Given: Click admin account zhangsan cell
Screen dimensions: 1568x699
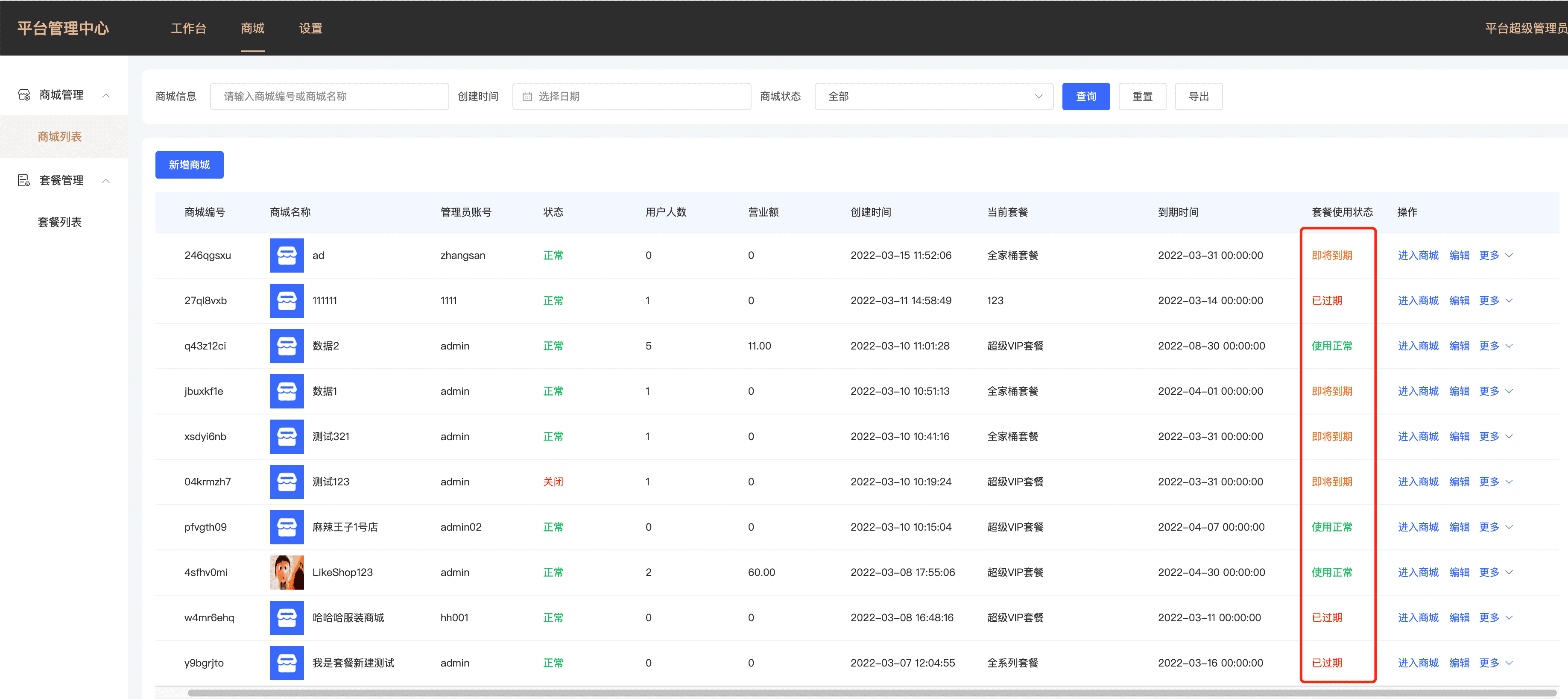Looking at the screenshot, I should point(462,255).
